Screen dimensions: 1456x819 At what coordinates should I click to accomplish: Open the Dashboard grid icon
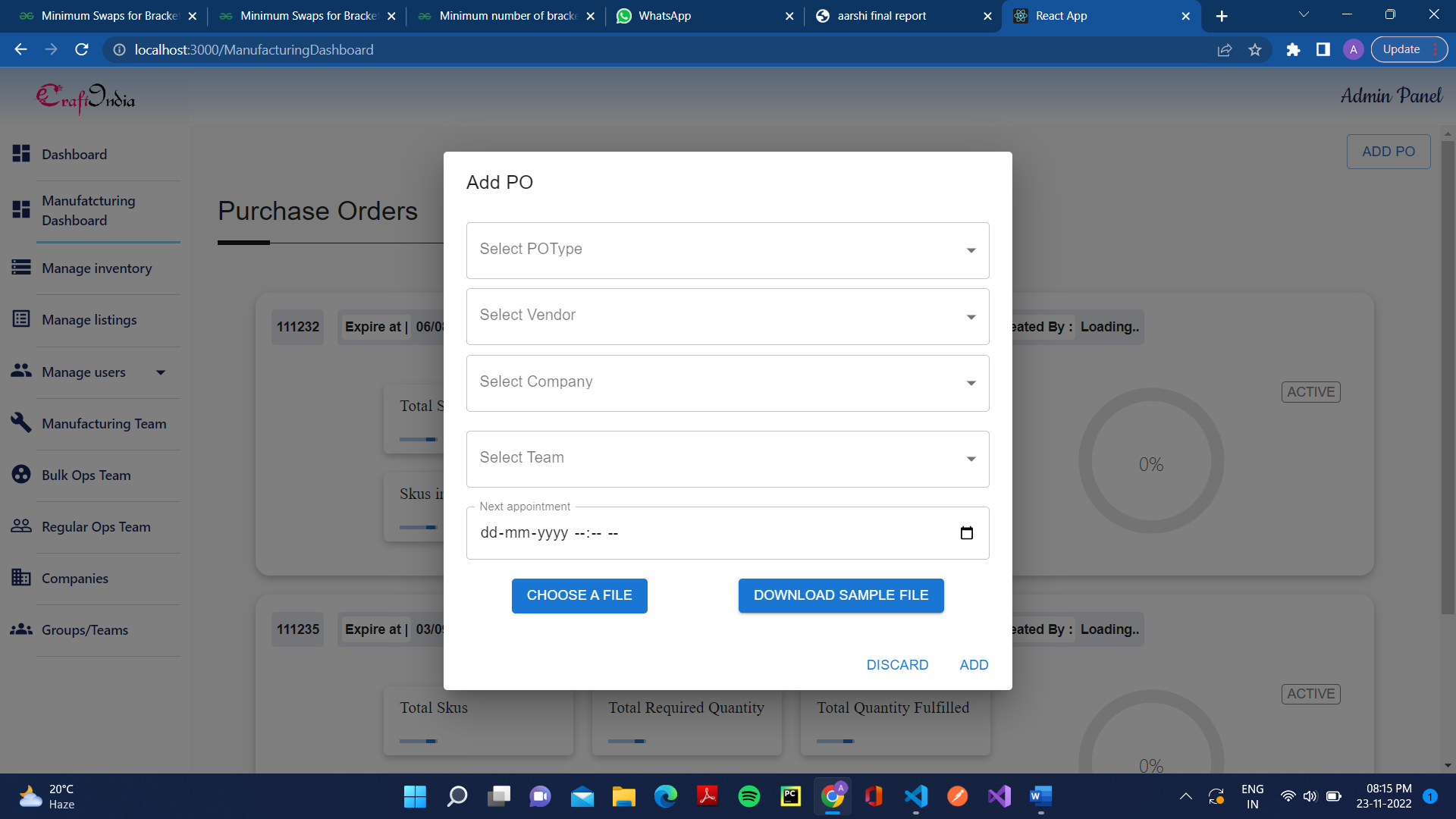click(21, 152)
